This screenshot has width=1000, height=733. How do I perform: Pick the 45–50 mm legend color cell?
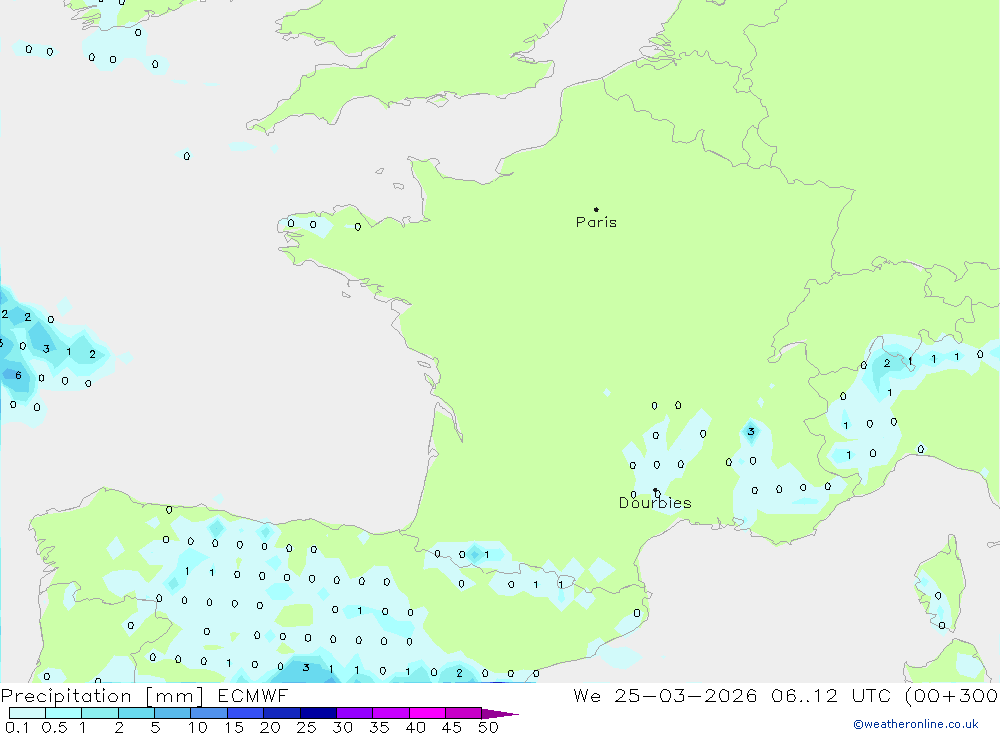(463, 713)
